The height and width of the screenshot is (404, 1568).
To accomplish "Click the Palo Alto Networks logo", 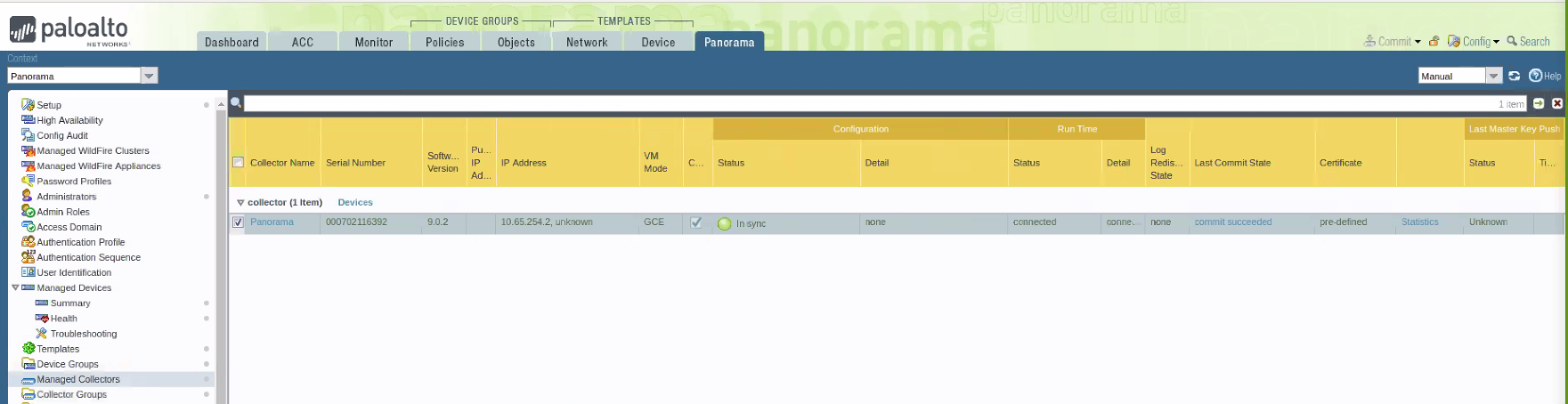I will [70, 30].
